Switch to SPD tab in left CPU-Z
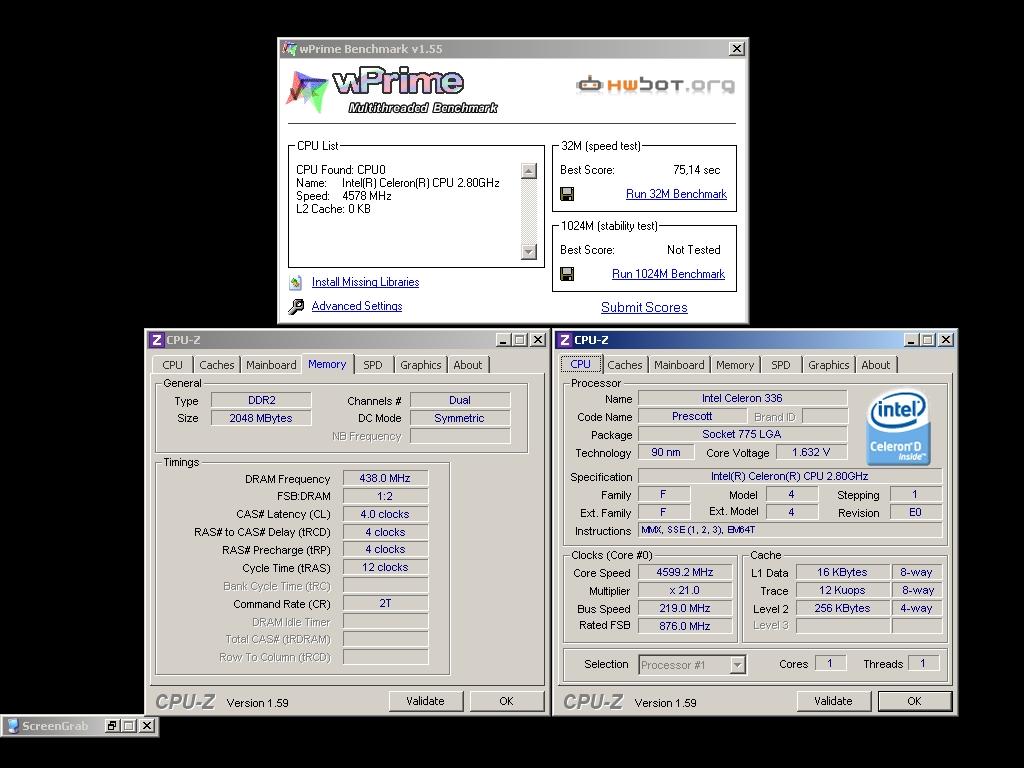The image size is (1024, 768). (373, 365)
